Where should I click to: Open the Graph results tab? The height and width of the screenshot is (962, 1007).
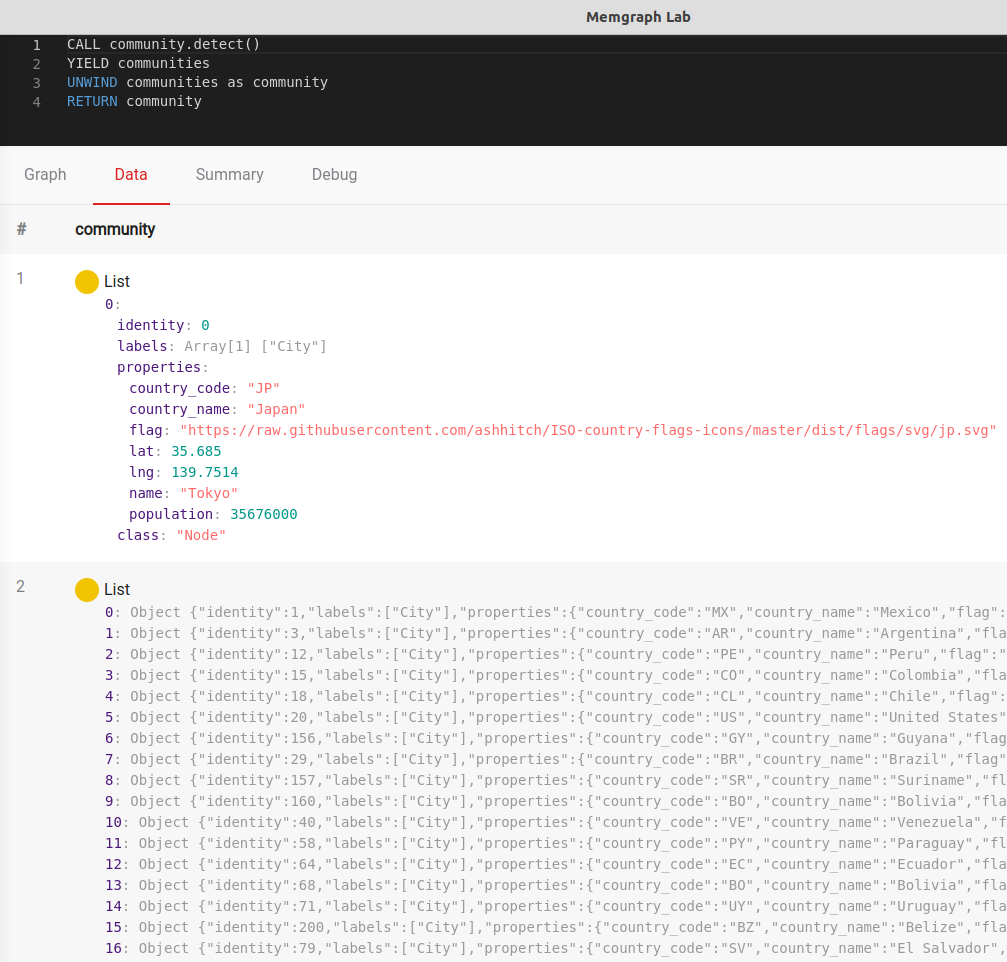(x=45, y=175)
